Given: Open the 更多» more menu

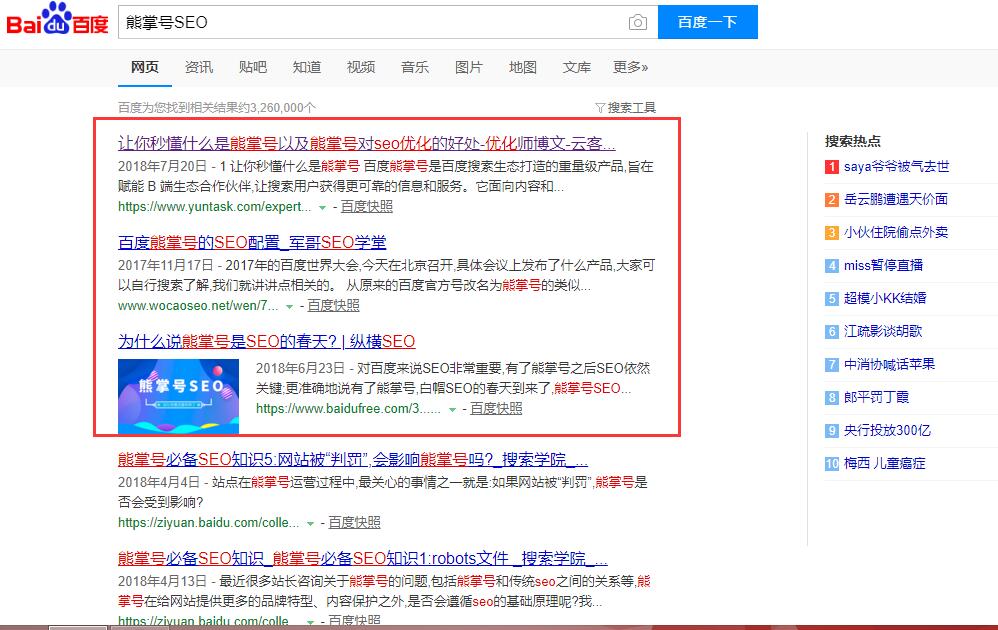Looking at the screenshot, I should (x=630, y=67).
